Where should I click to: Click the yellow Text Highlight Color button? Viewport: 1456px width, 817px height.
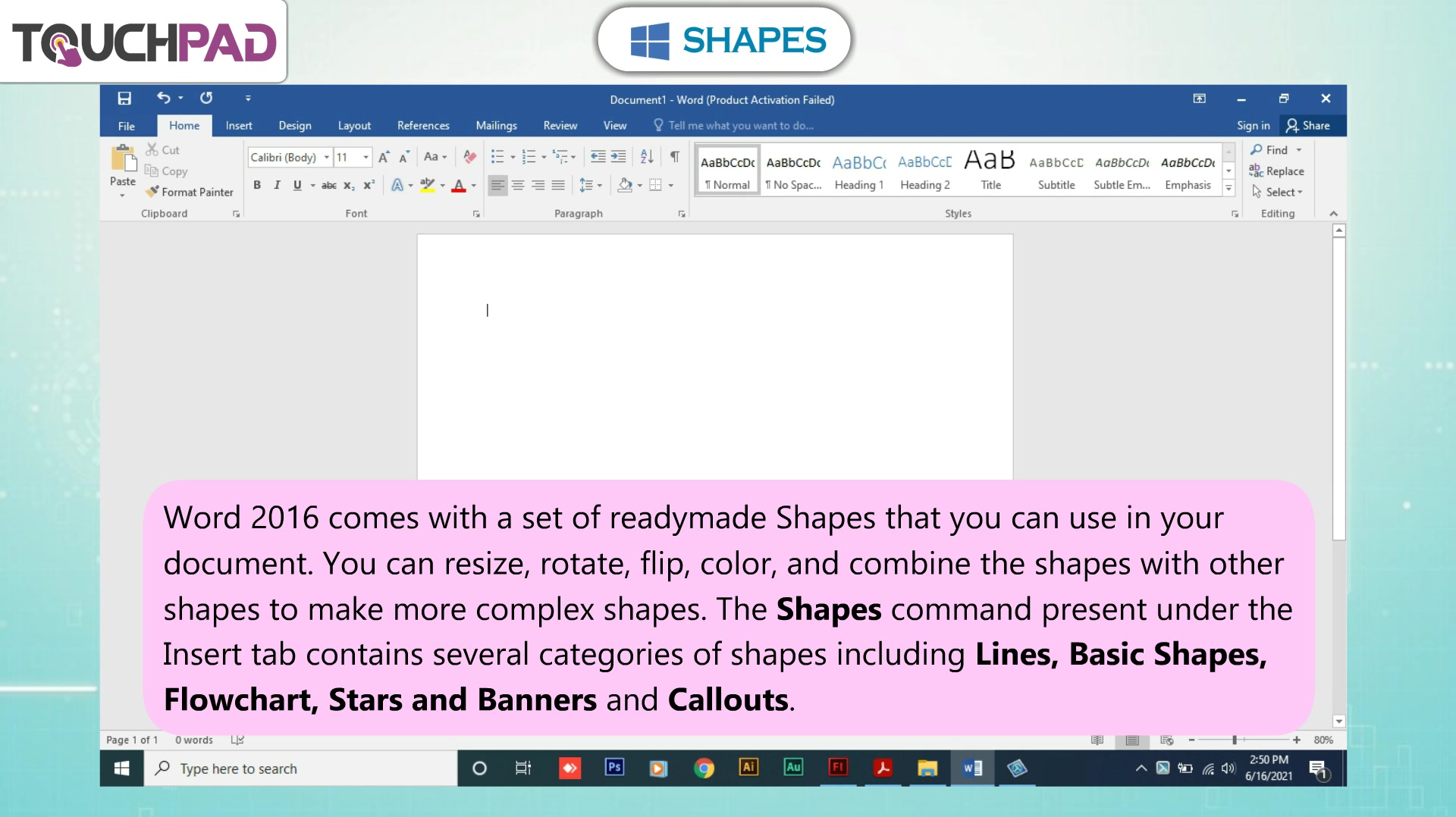[x=428, y=185]
